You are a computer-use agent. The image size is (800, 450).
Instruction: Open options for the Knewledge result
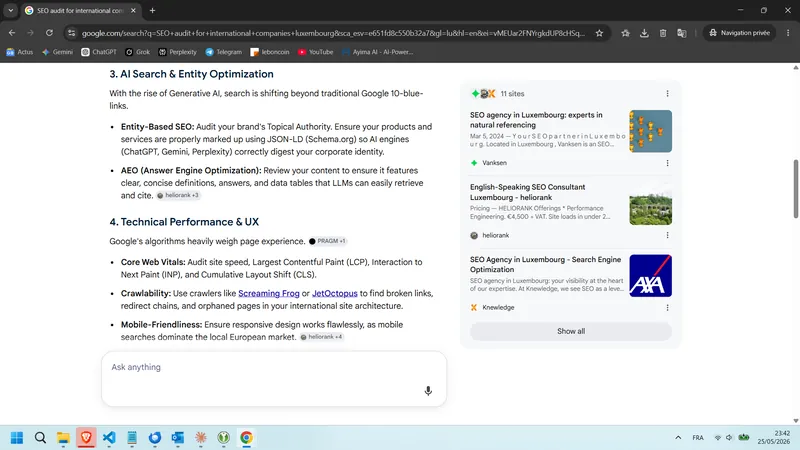pos(667,308)
